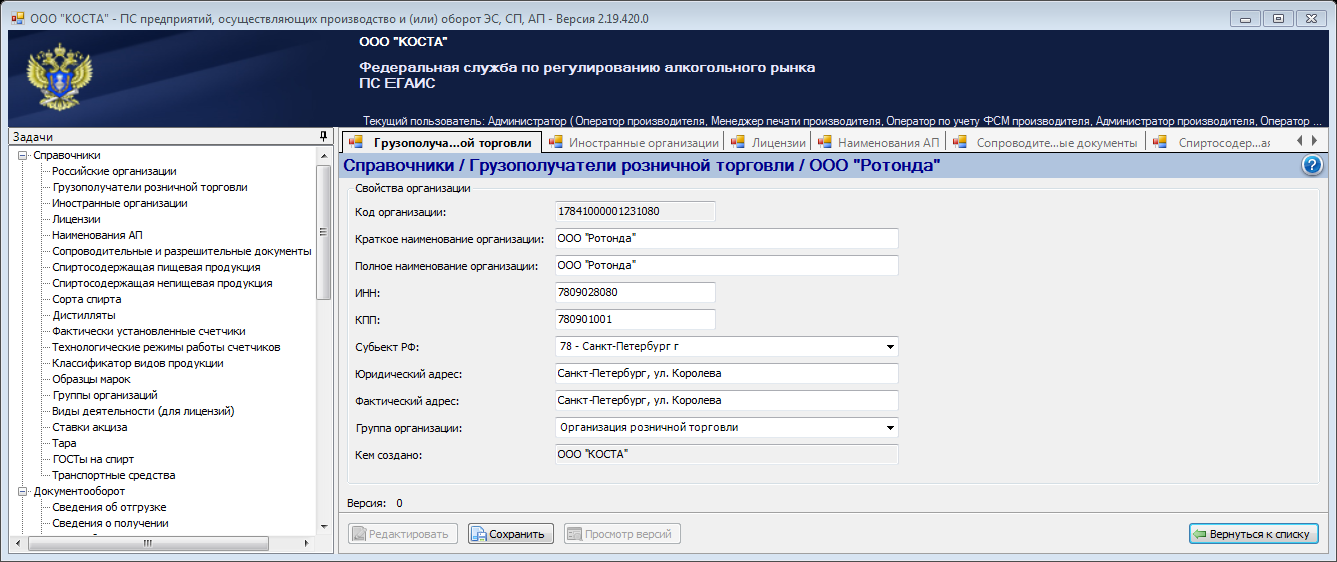Open Сведения о получении tree item
This screenshot has width=1337, height=562.
pyautogui.click(x=111, y=523)
